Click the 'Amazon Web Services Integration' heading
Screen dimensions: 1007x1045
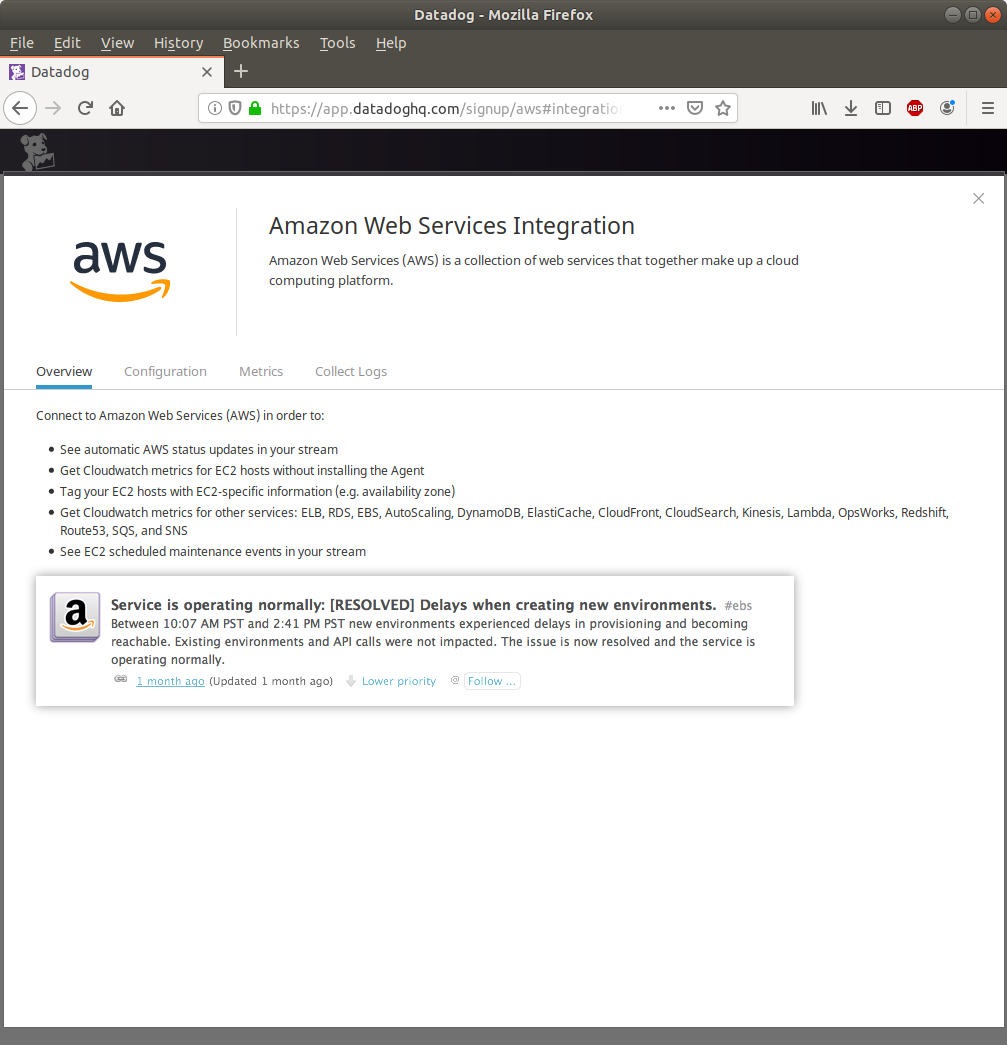452,226
